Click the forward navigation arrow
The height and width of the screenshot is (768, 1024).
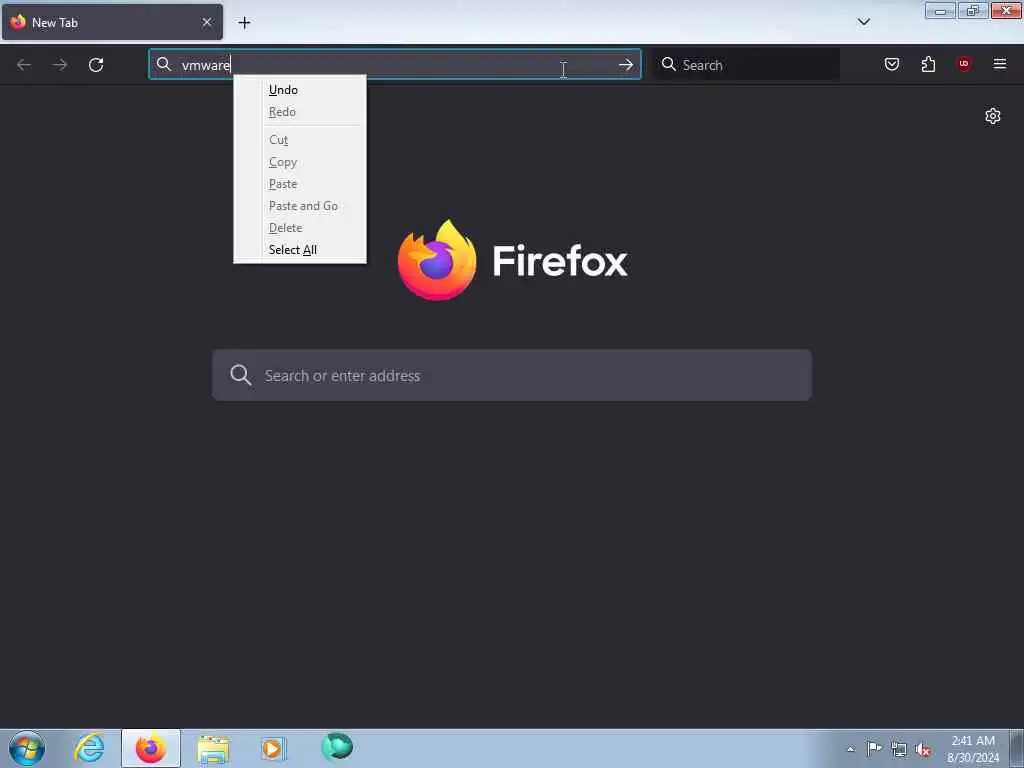60,65
